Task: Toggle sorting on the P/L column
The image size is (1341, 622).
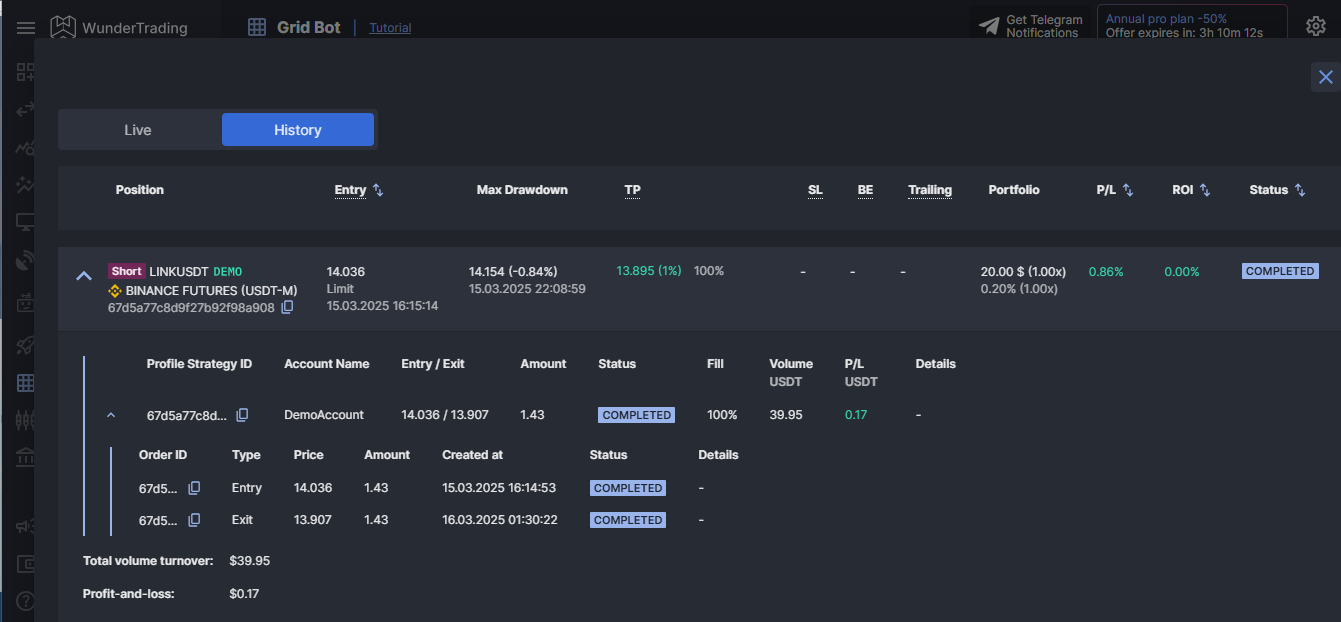Action: pos(1129,189)
